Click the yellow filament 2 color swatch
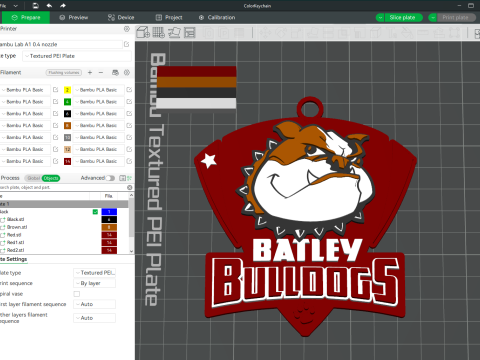 pos(67,90)
